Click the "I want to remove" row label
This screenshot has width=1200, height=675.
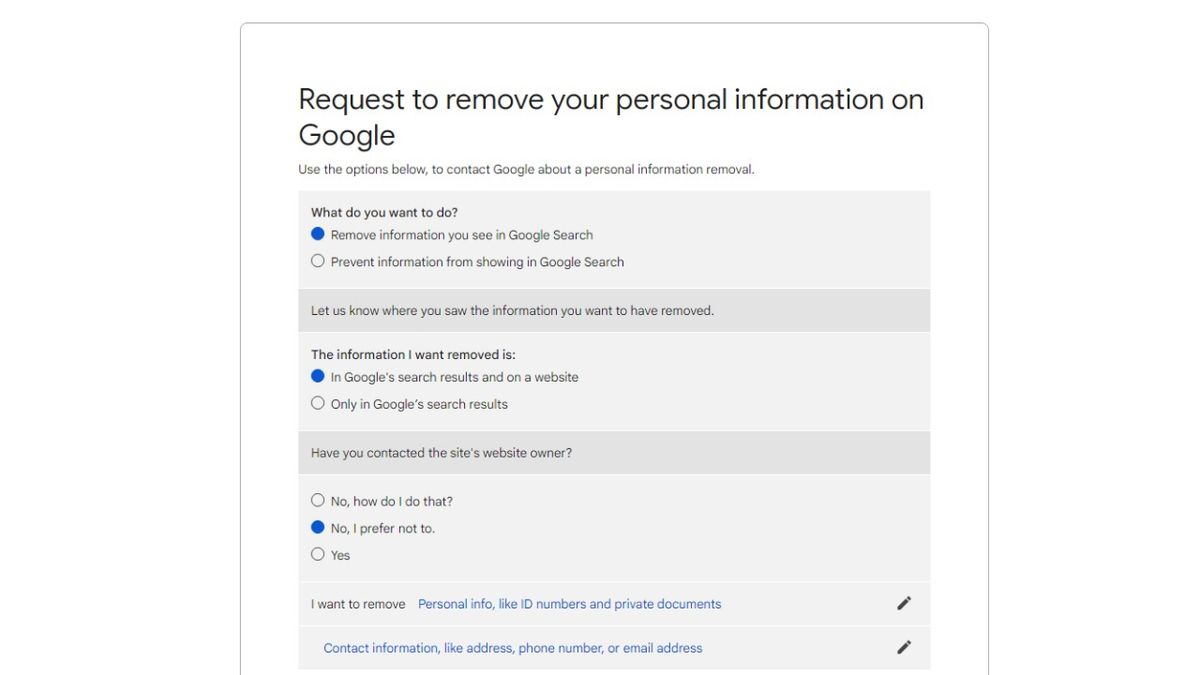click(x=357, y=603)
